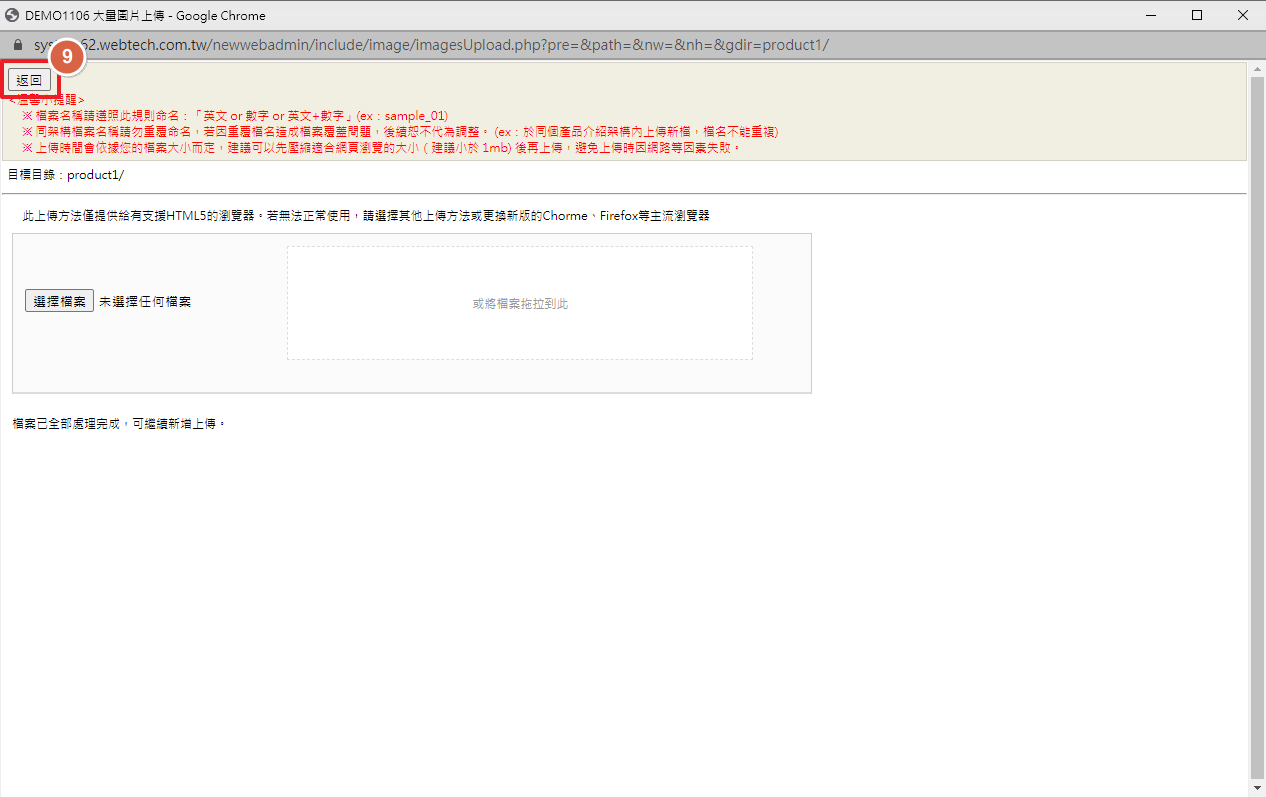1266x797 pixels.
Task: Click the scrollbar up arrow
Action: coord(1257,69)
